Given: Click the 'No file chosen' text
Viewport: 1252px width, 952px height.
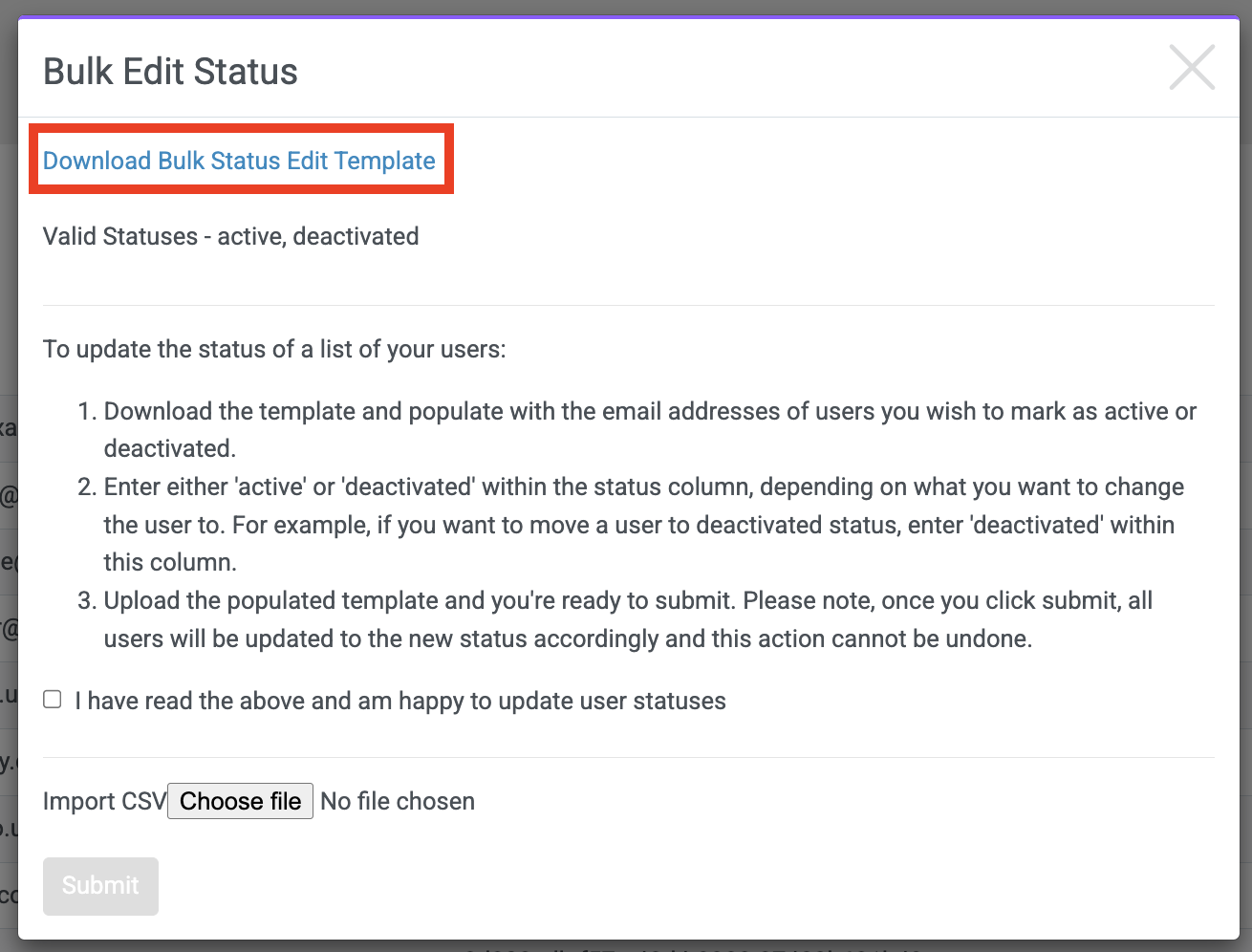Looking at the screenshot, I should pyautogui.click(x=398, y=801).
